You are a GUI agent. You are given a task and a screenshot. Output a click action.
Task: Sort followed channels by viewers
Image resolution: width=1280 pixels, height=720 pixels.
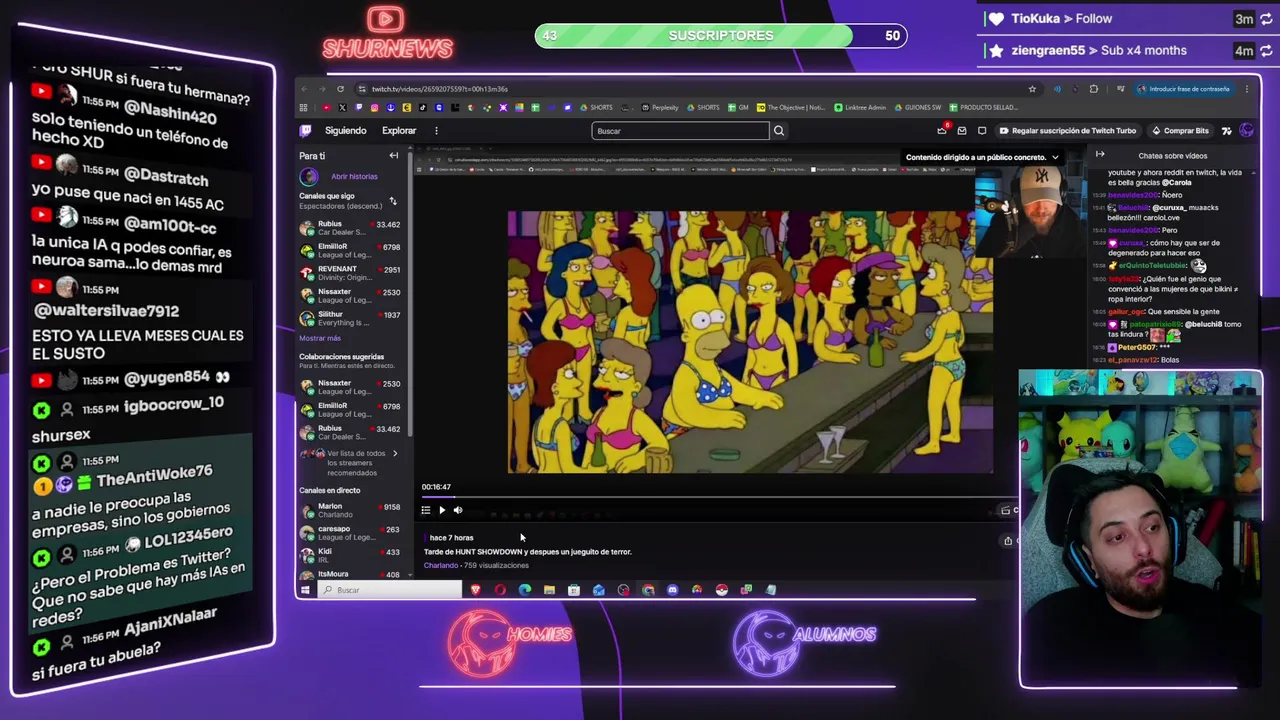tap(393, 201)
